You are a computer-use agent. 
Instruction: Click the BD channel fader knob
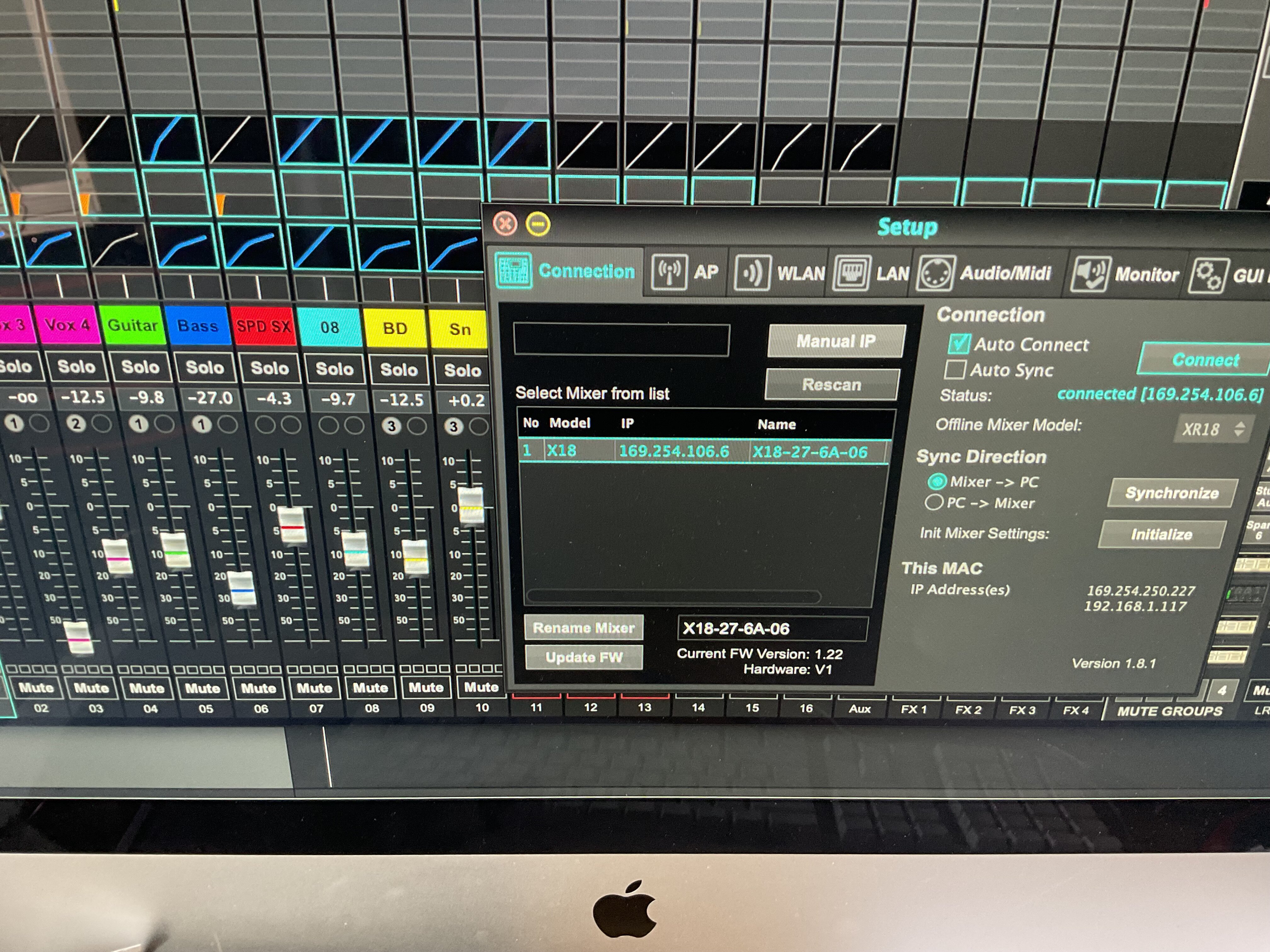pyautogui.click(x=415, y=557)
